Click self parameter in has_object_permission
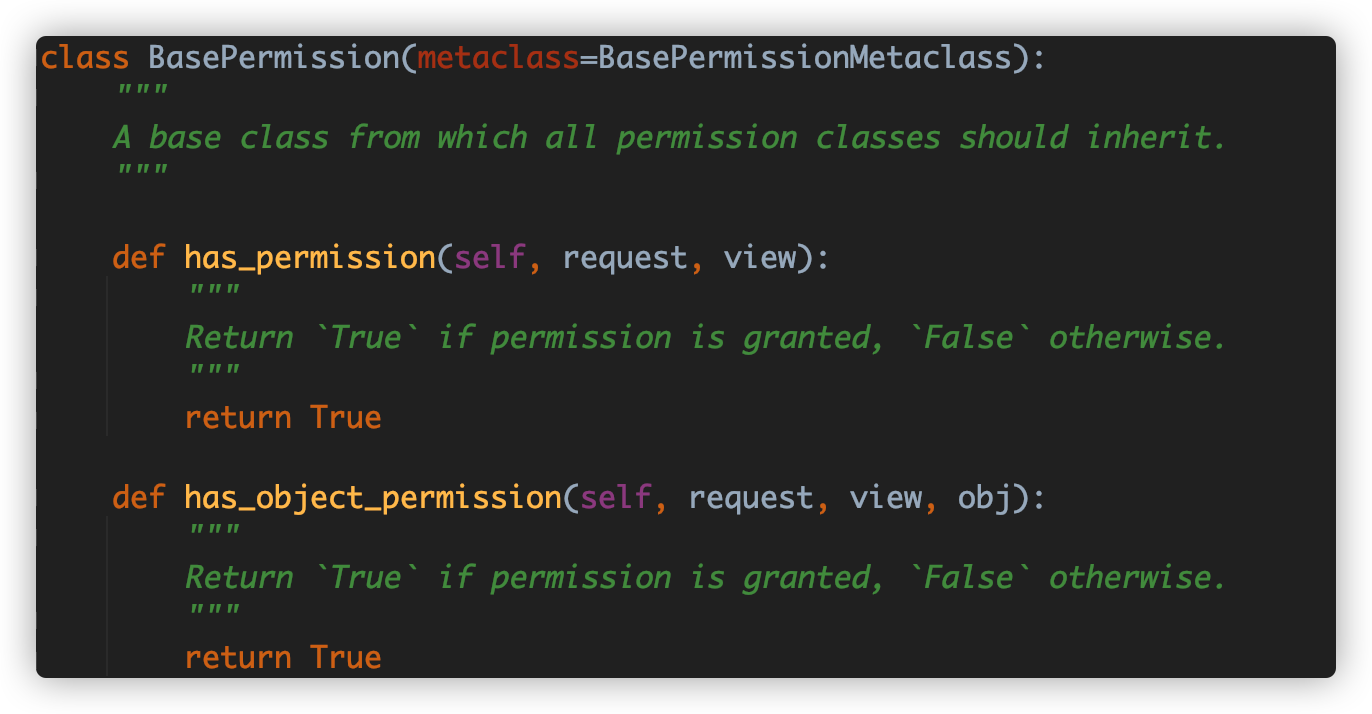The width and height of the screenshot is (1372, 714). (x=616, y=498)
